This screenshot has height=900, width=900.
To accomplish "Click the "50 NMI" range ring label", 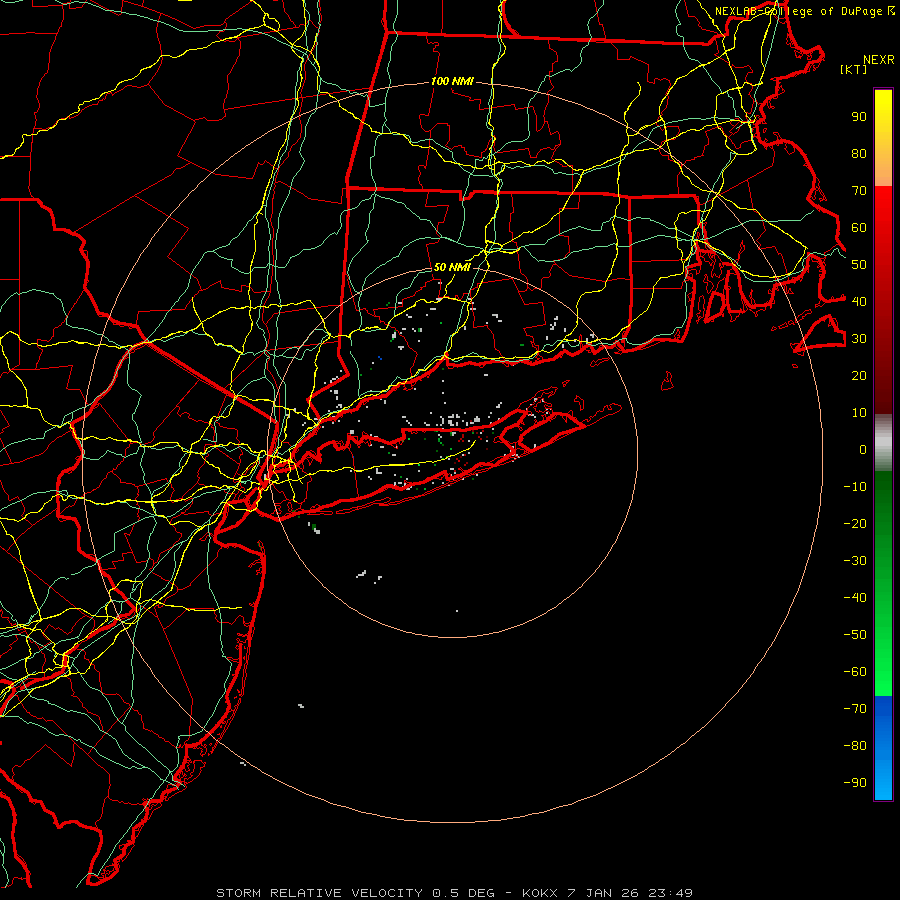I will click(x=452, y=267).
